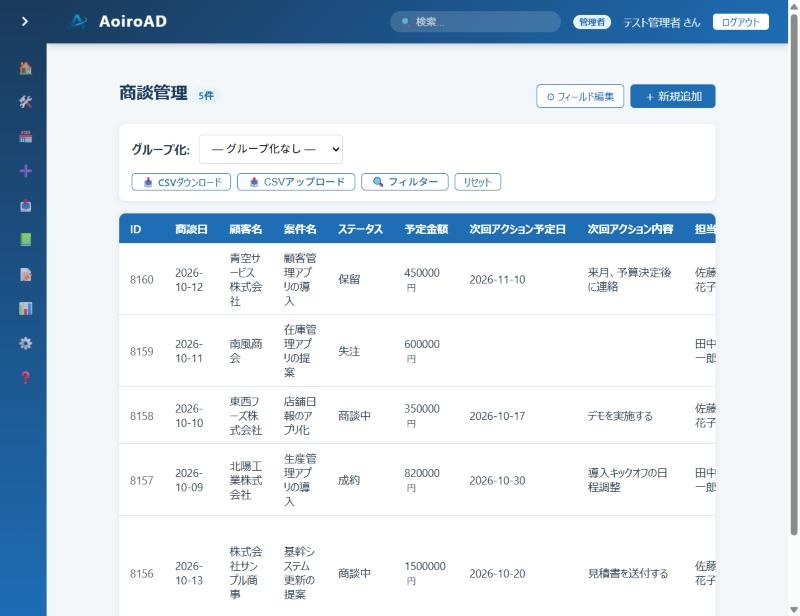Screen dimensions: 800x616
Task: Click the 成約 status cell
Action: (349, 480)
